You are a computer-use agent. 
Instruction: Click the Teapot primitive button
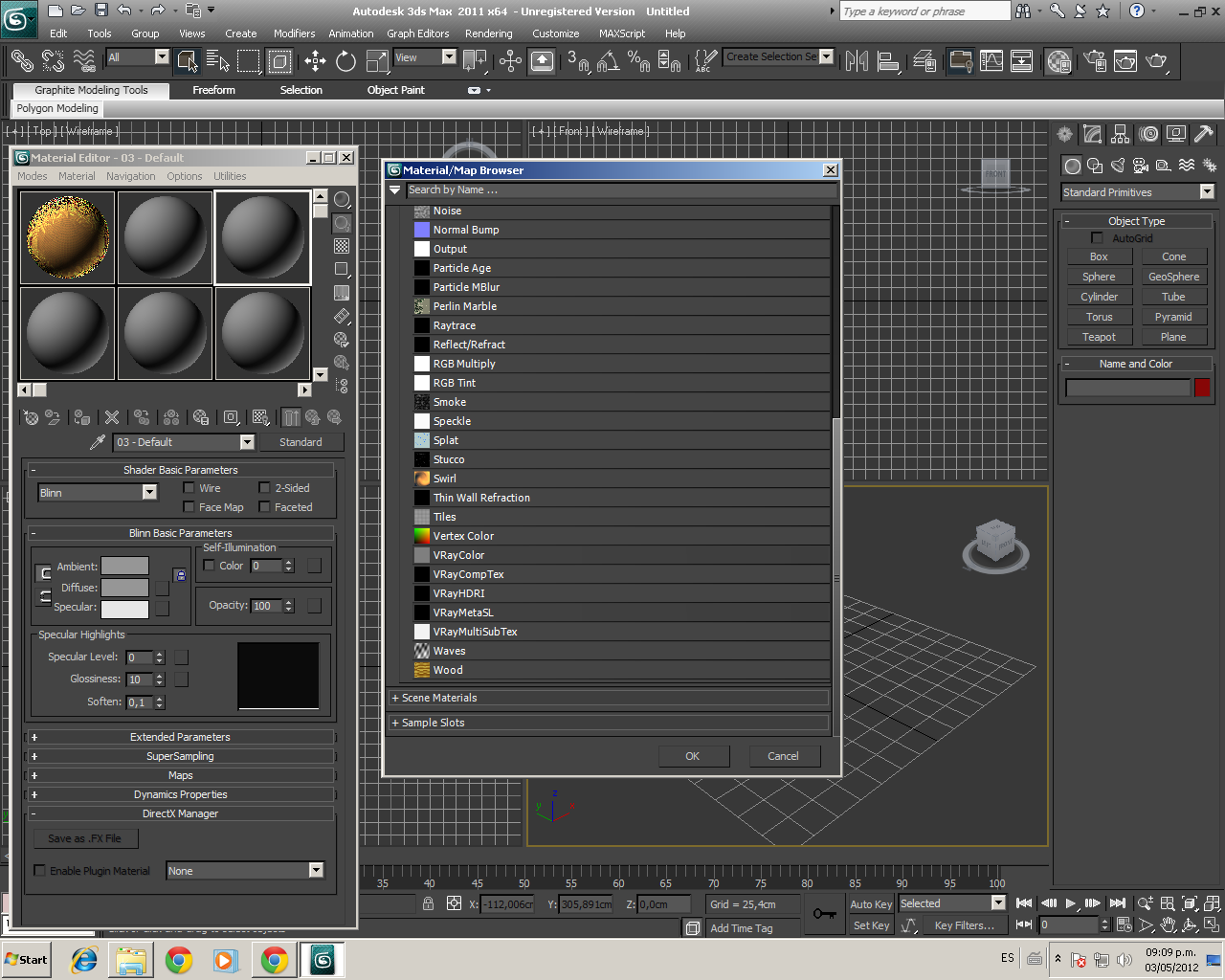(1099, 337)
